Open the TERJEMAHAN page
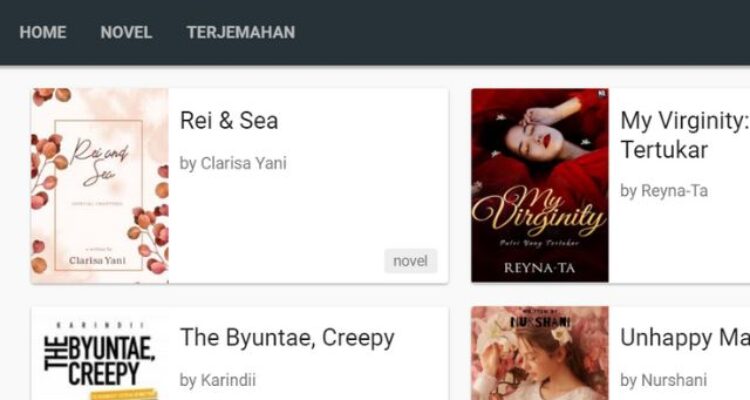This screenshot has height=400, width=750. coord(241,32)
